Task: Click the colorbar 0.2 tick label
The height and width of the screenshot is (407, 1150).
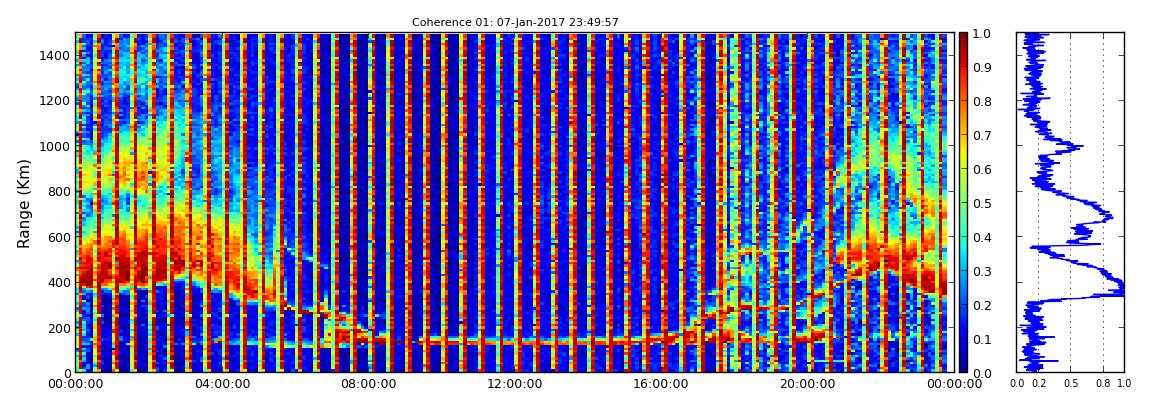Action: tap(981, 305)
